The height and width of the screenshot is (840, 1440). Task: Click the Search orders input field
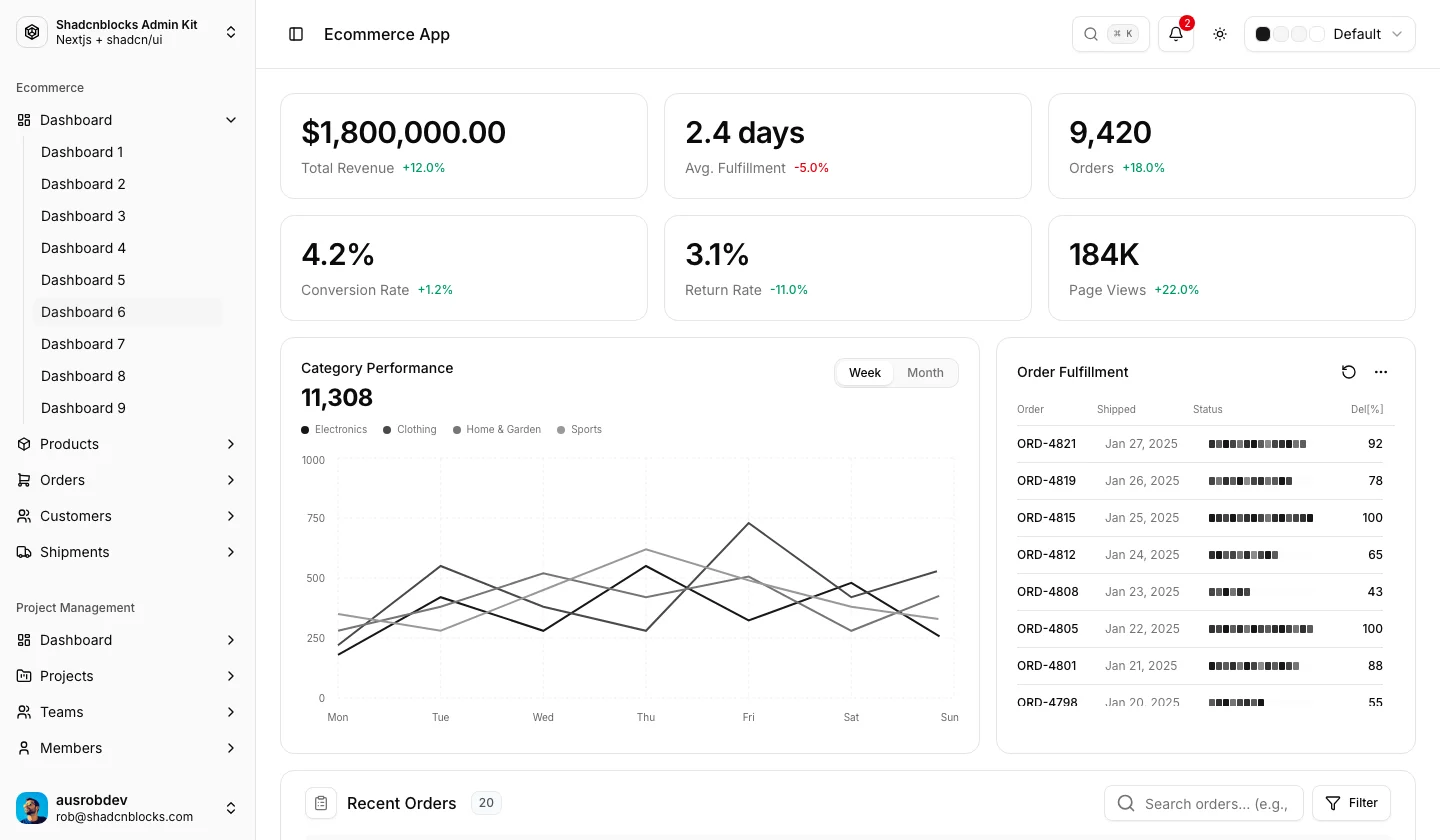pos(1204,803)
